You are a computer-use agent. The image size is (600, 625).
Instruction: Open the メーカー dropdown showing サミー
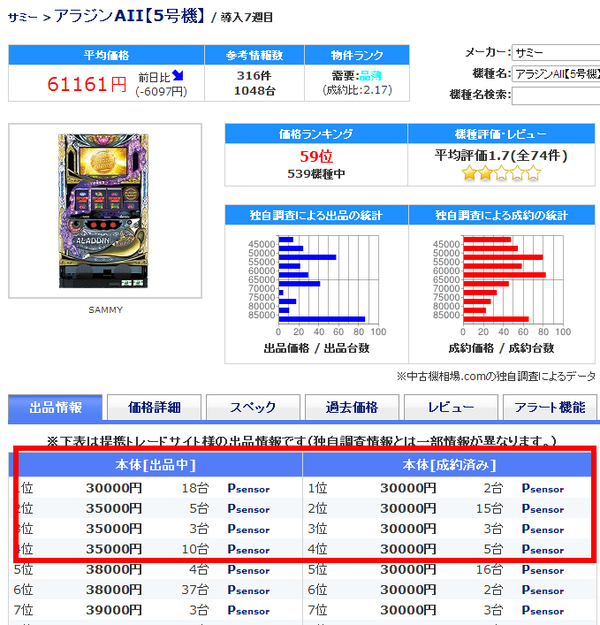[x=556, y=53]
